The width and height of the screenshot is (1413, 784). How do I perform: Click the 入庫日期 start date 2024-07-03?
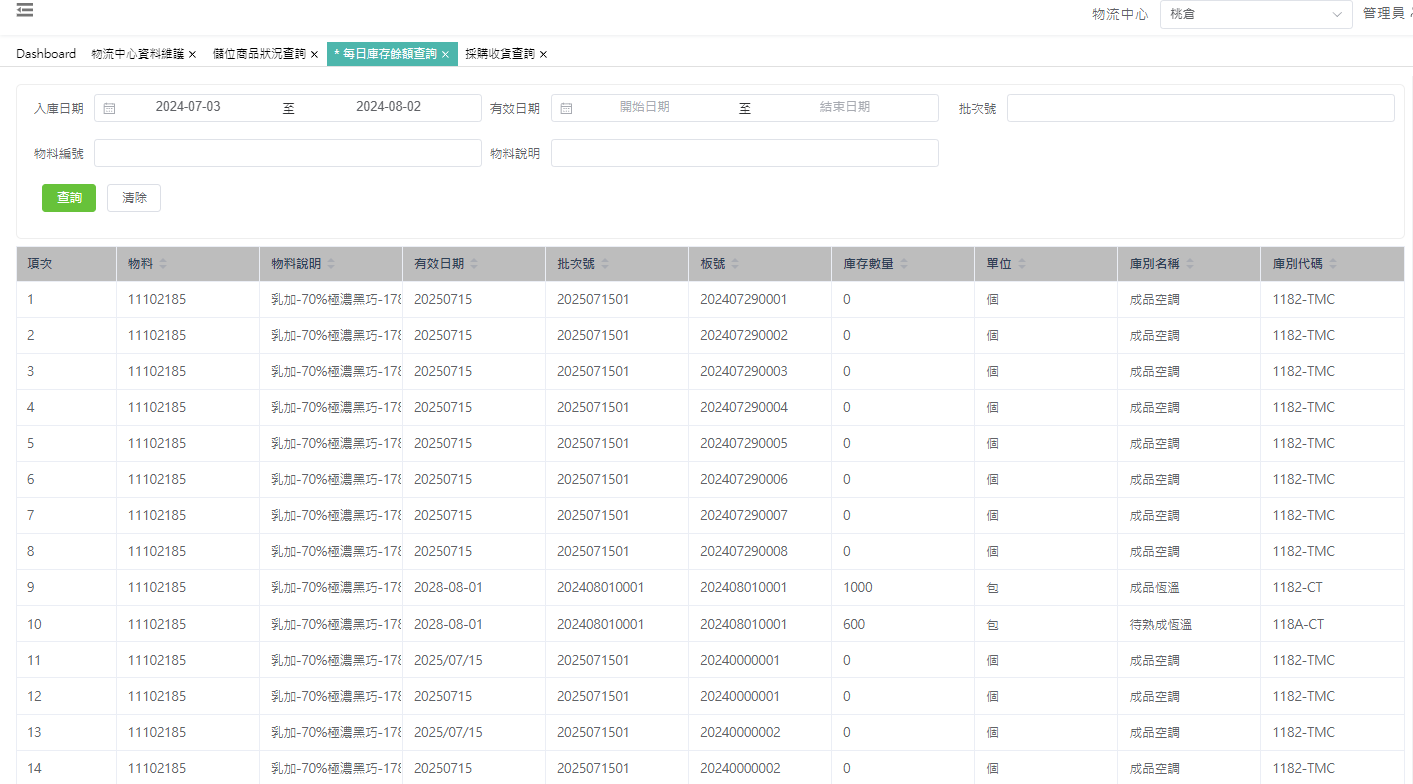coord(188,107)
